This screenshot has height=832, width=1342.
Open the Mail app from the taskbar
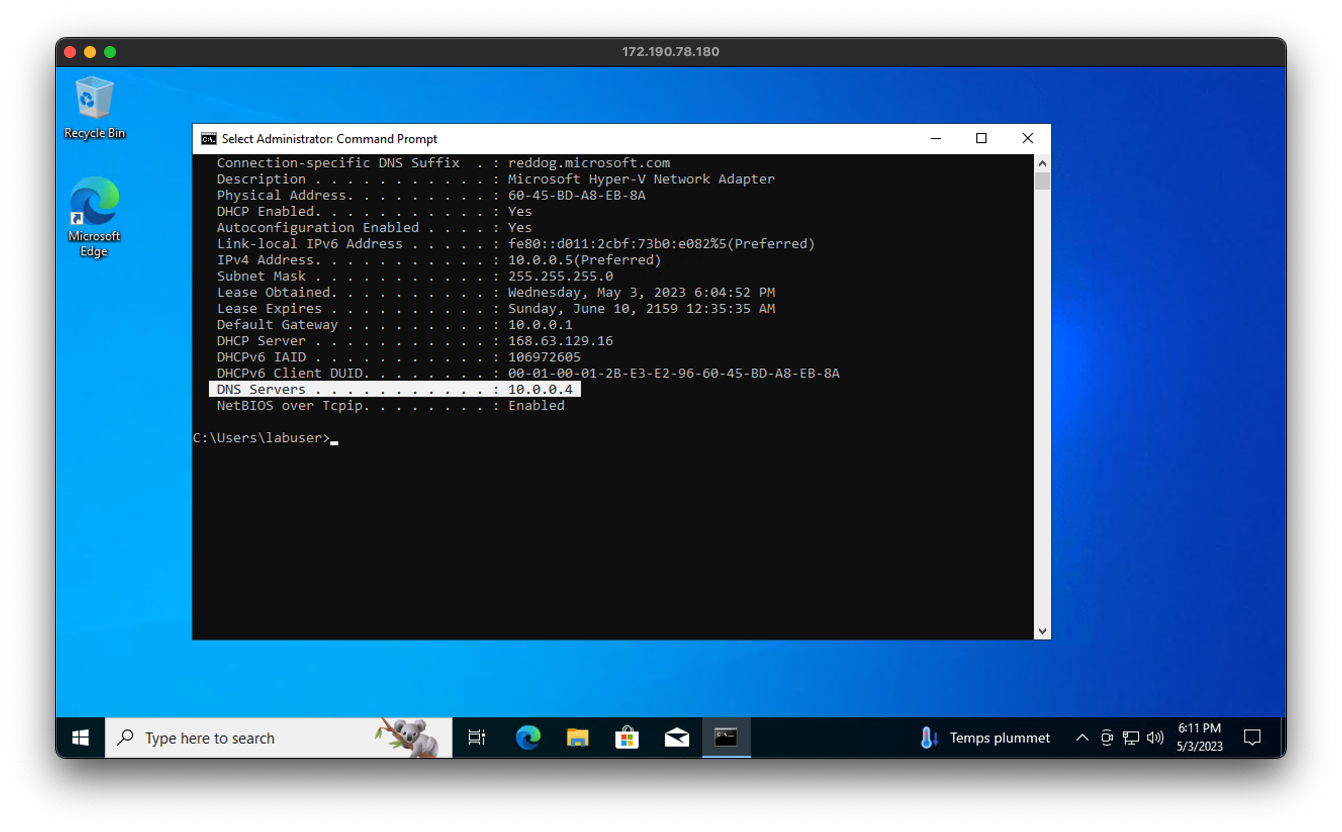677,737
